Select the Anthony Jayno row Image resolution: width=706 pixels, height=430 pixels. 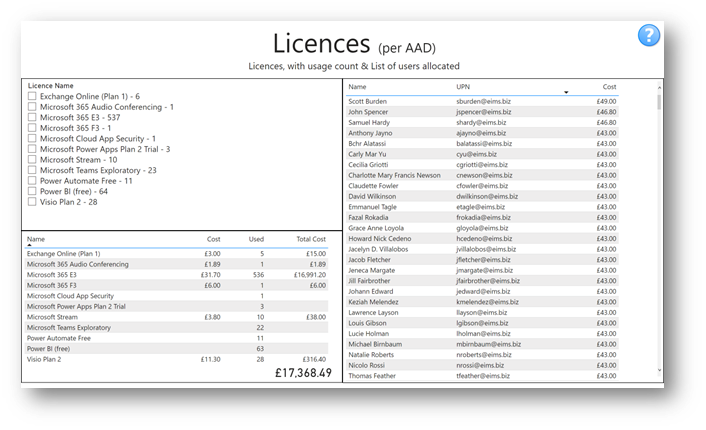click(x=482, y=133)
